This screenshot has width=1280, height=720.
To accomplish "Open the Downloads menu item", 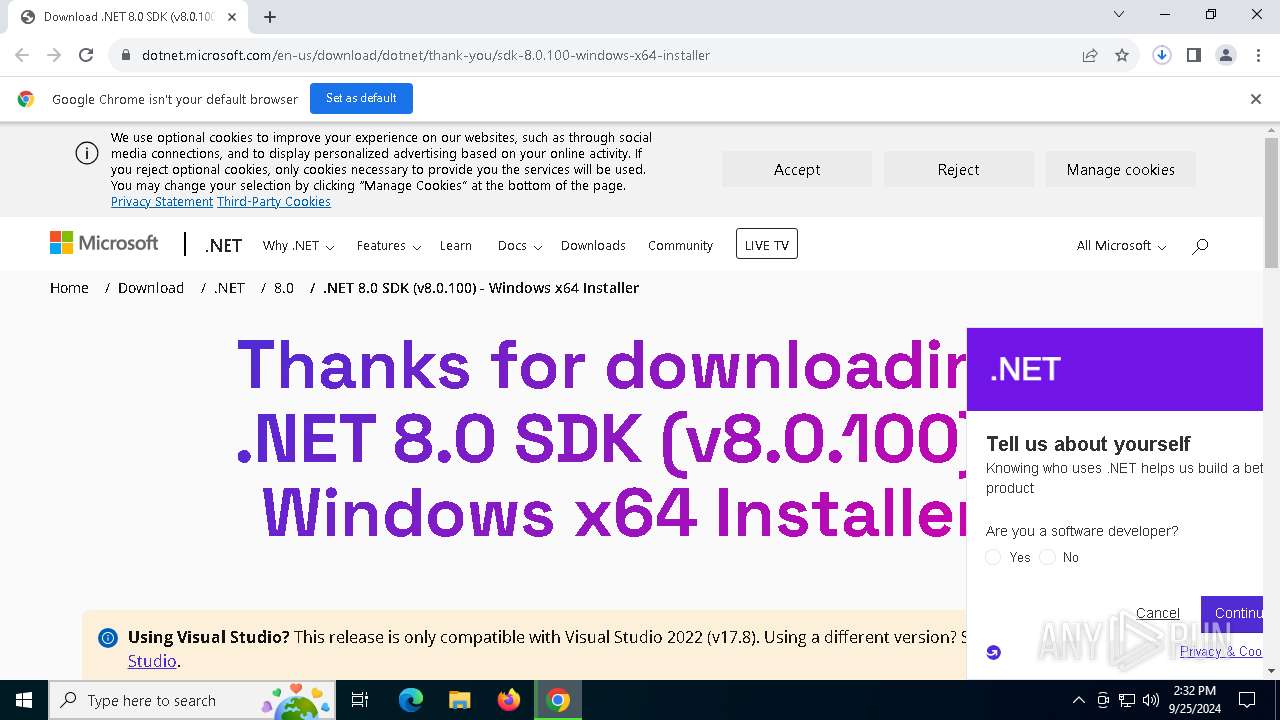I will [x=593, y=246].
